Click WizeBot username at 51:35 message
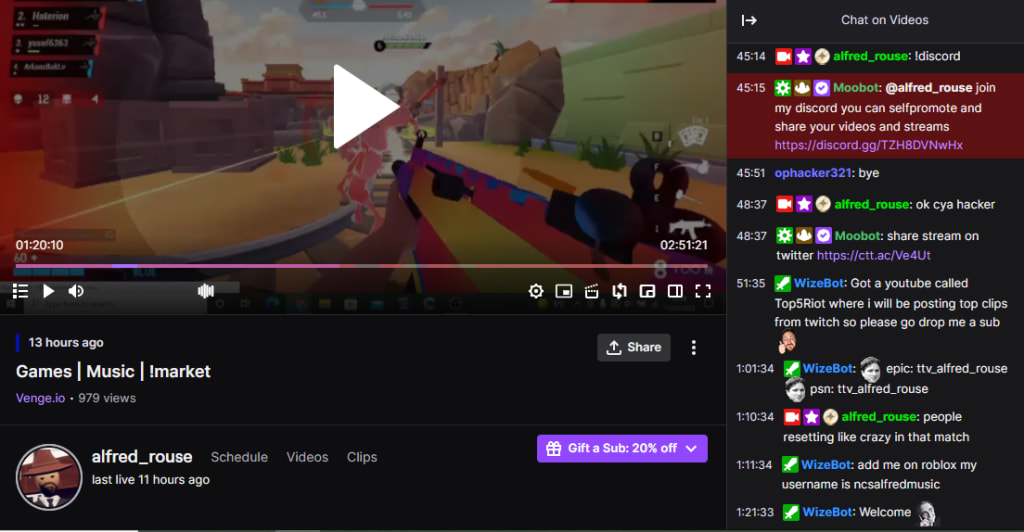 819,283
